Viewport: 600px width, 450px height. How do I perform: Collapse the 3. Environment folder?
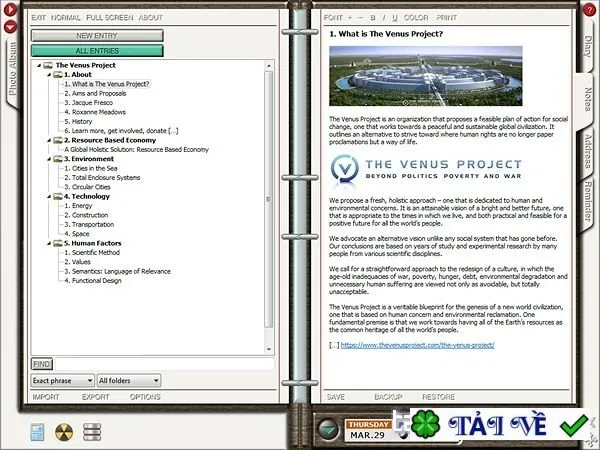[49, 159]
